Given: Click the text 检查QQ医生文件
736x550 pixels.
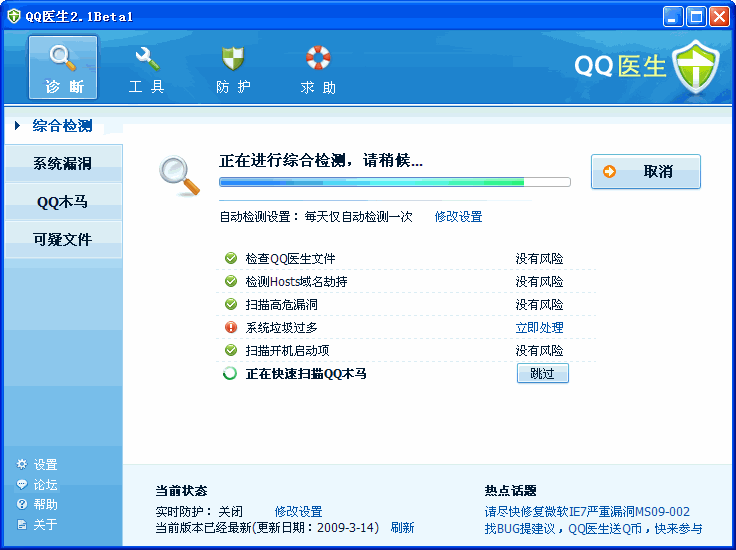Looking at the screenshot, I should click(290, 259).
